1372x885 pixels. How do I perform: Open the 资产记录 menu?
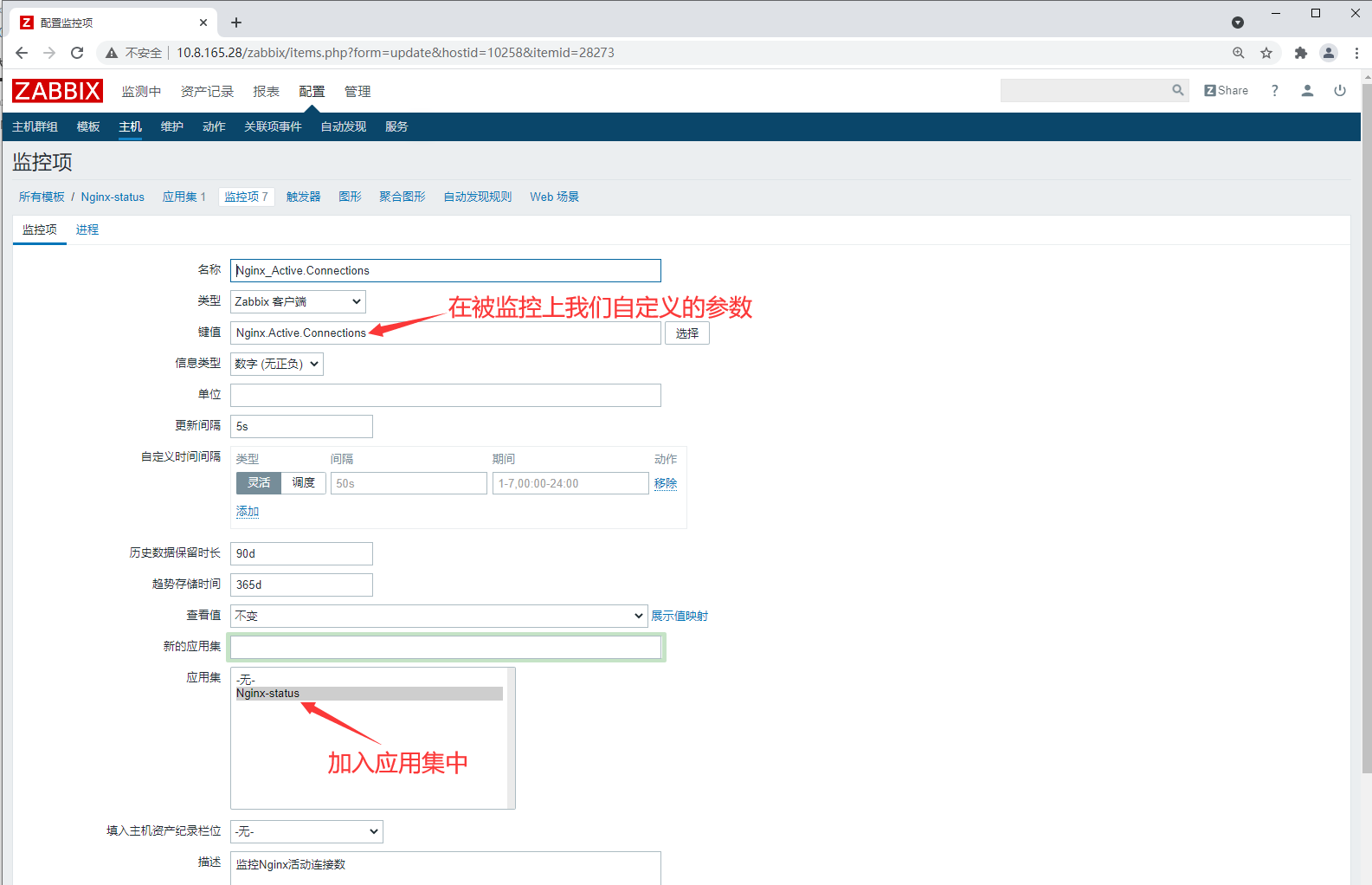[207, 91]
